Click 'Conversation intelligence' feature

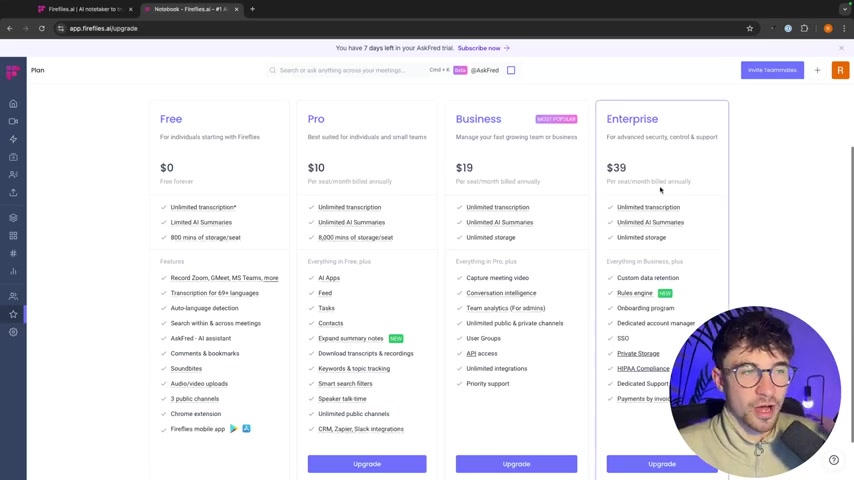point(501,293)
